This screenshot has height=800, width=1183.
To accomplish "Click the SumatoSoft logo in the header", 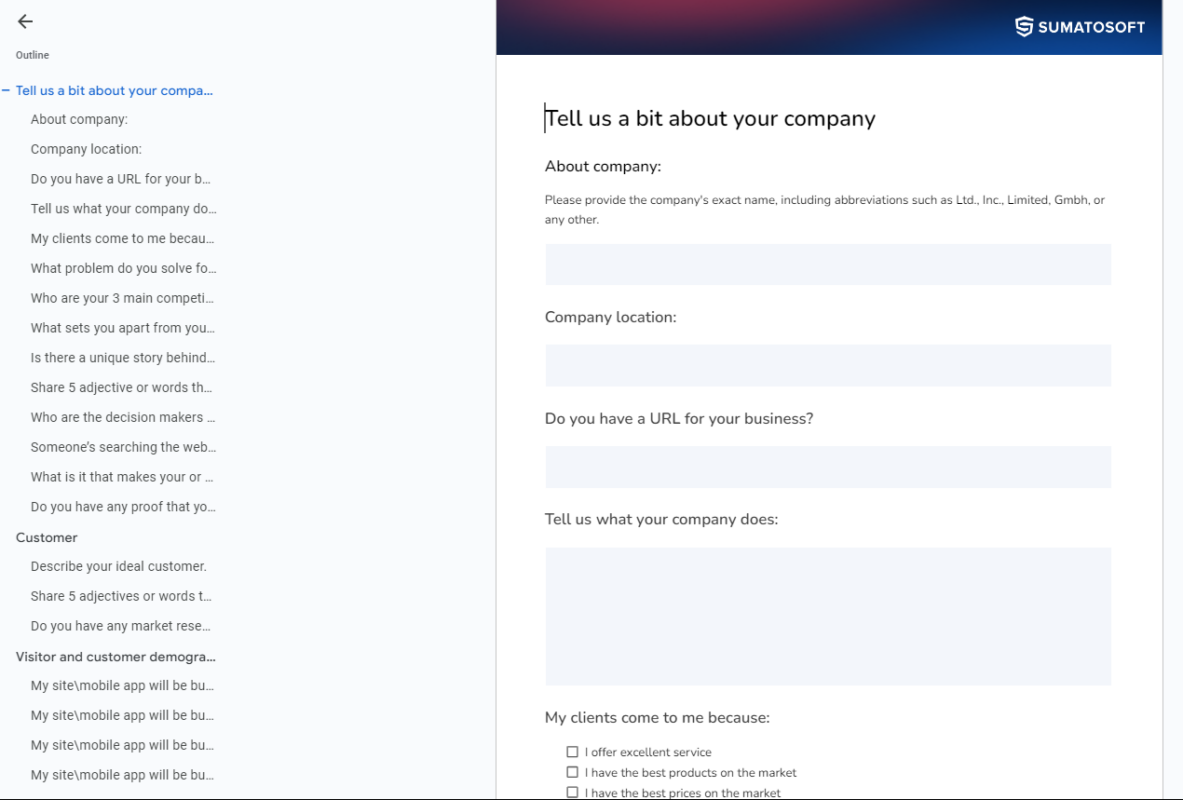I will (1080, 27).
